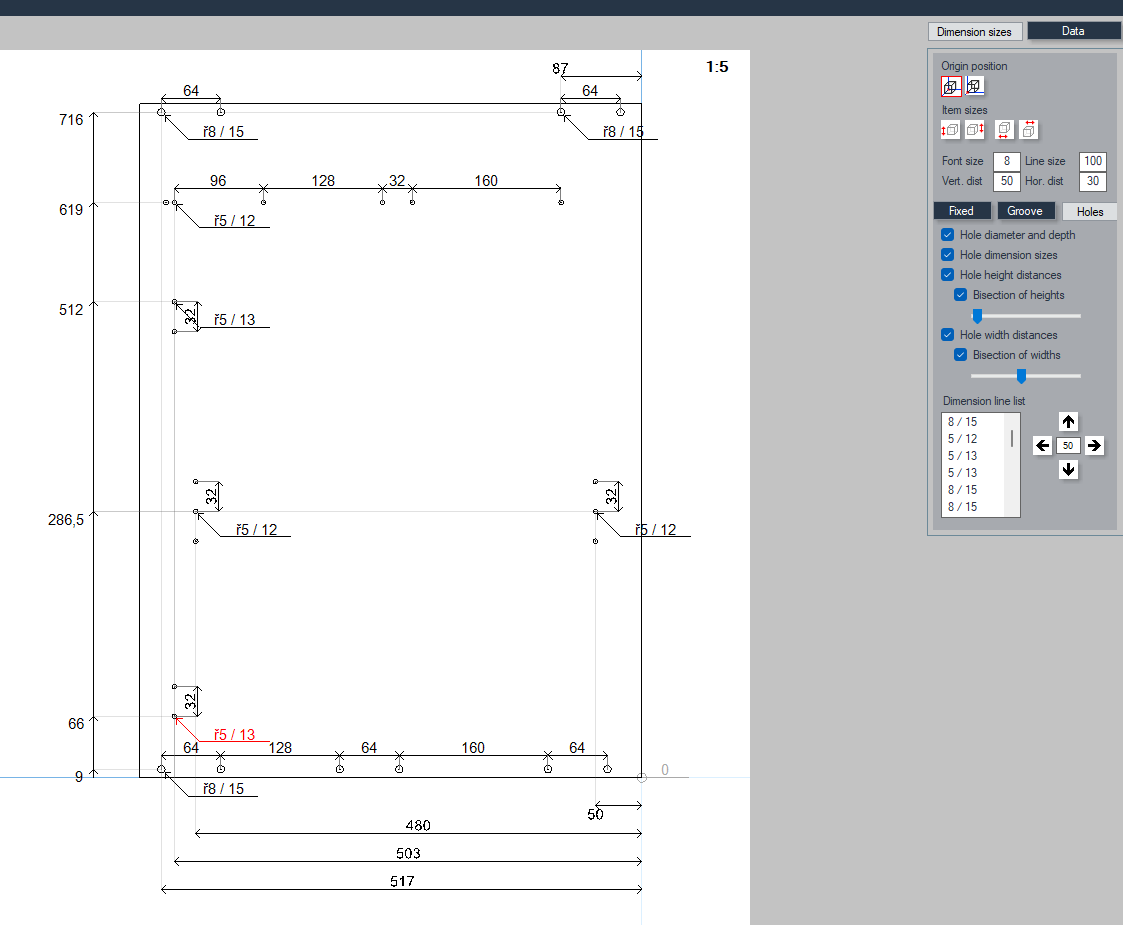
Task: Focus the Vert. dist input field
Action: [x=1006, y=181]
